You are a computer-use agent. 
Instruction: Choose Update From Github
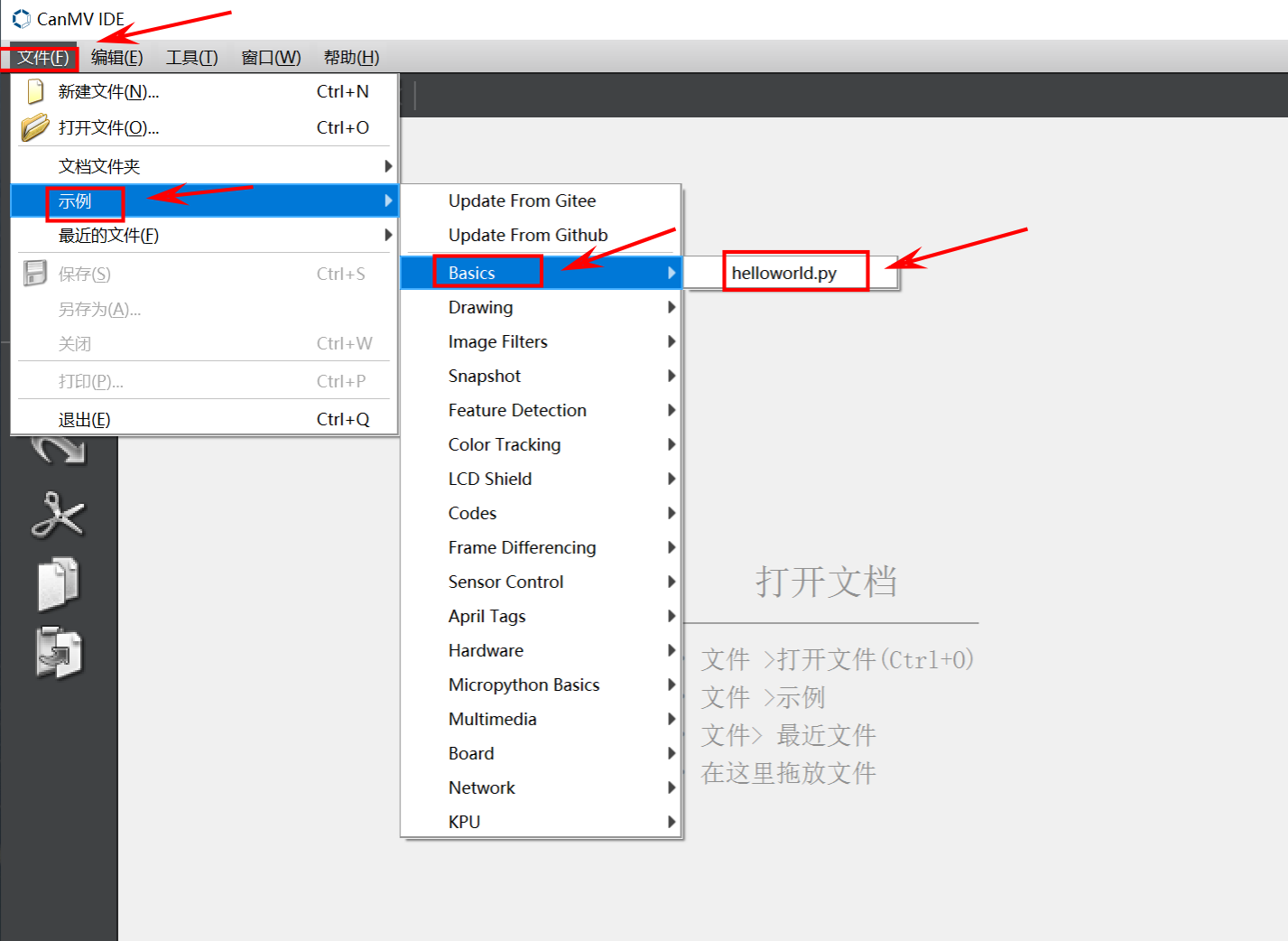(x=527, y=235)
